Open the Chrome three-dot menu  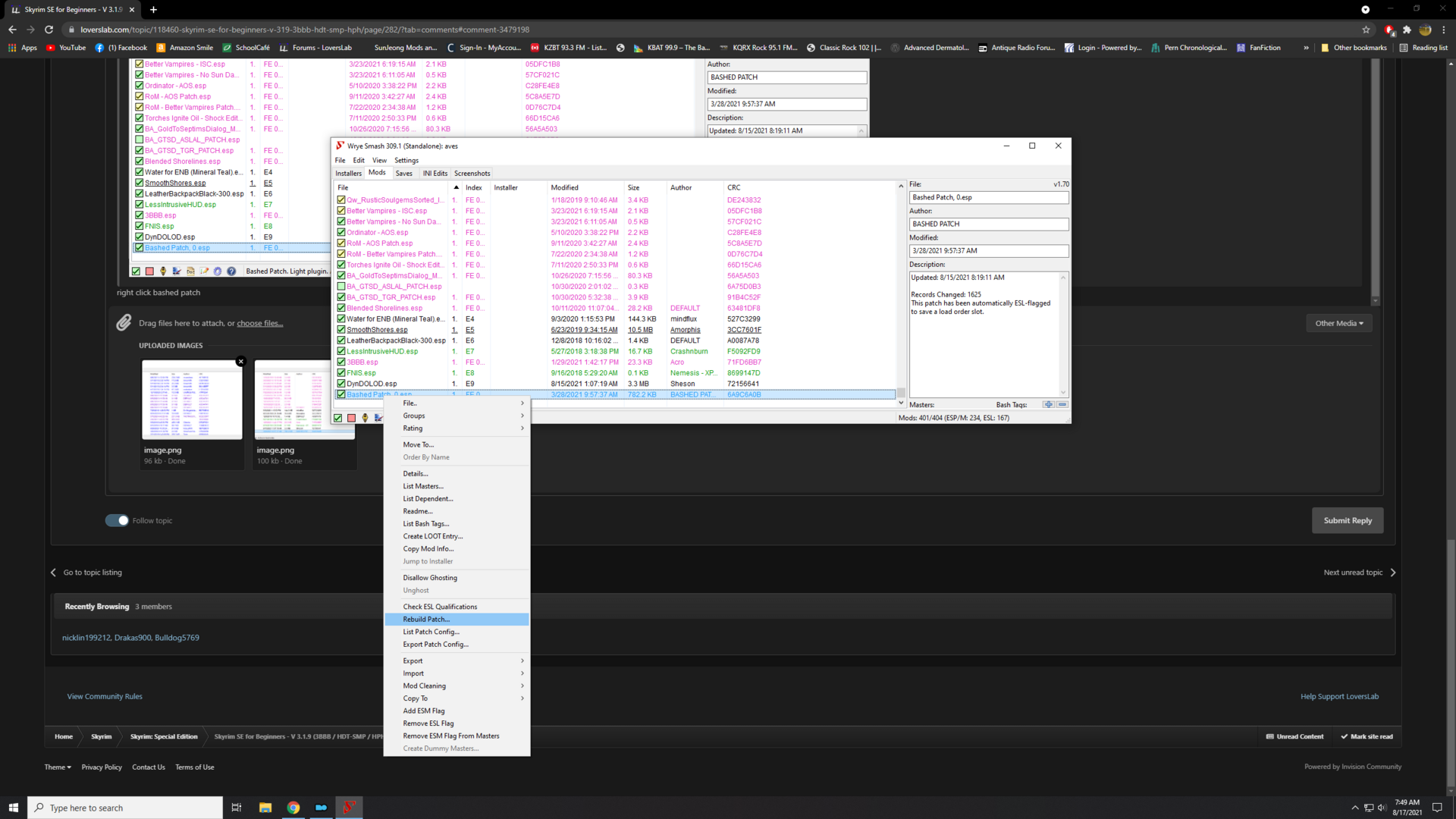click(1444, 30)
